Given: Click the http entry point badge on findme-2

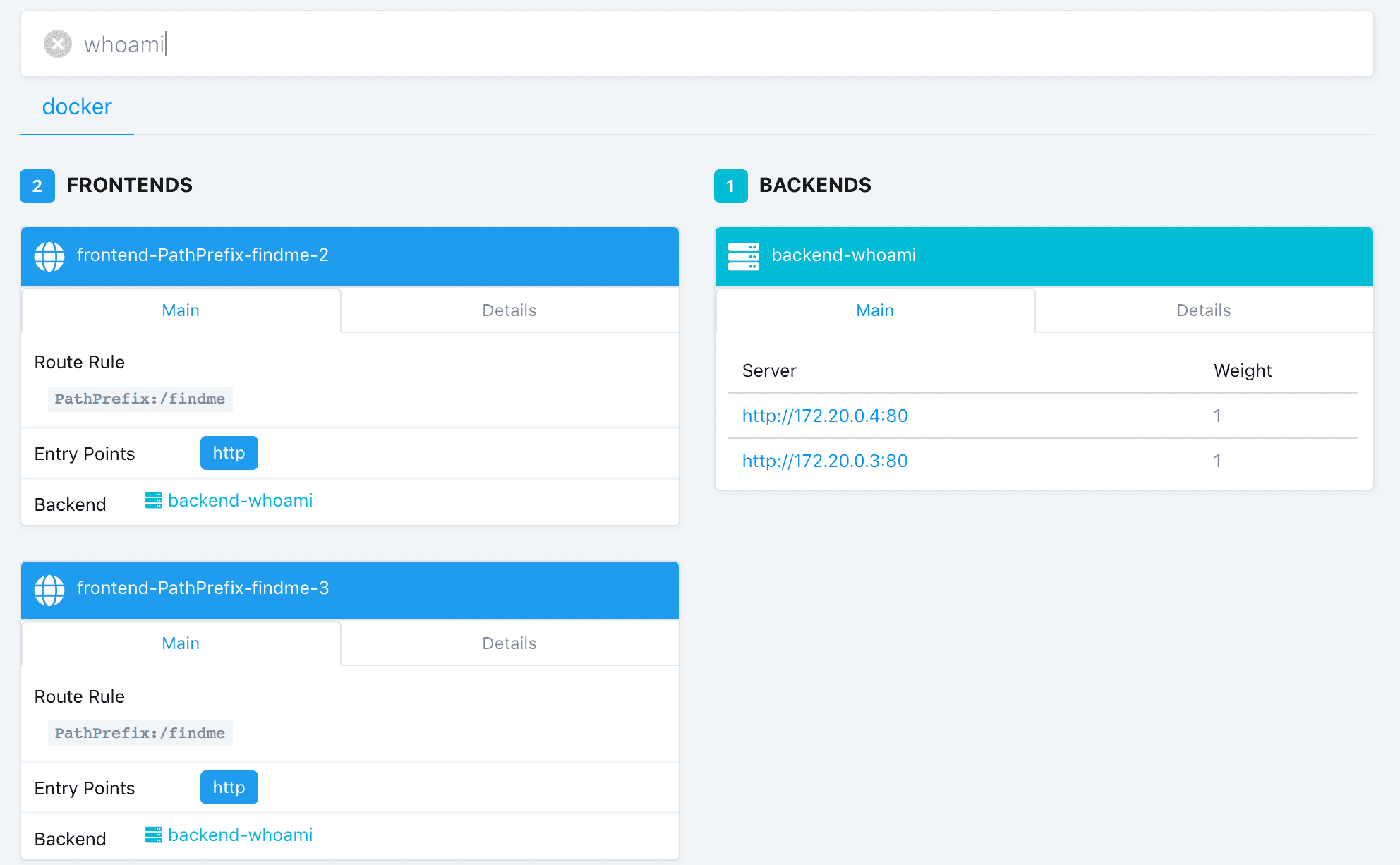Looking at the screenshot, I should click(229, 453).
